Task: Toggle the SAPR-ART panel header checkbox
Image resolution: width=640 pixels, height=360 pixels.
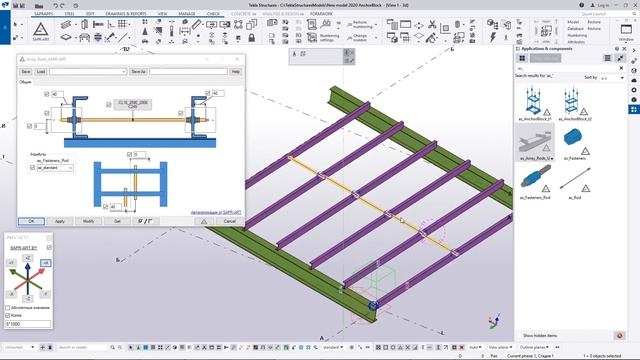Action: [x=49, y=247]
